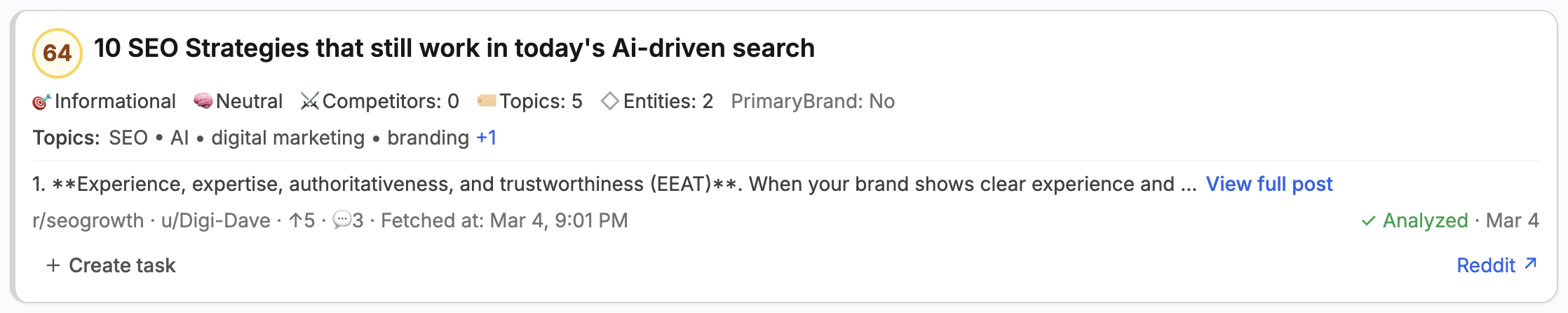Click the Neutral brain icon

tap(203, 101)
